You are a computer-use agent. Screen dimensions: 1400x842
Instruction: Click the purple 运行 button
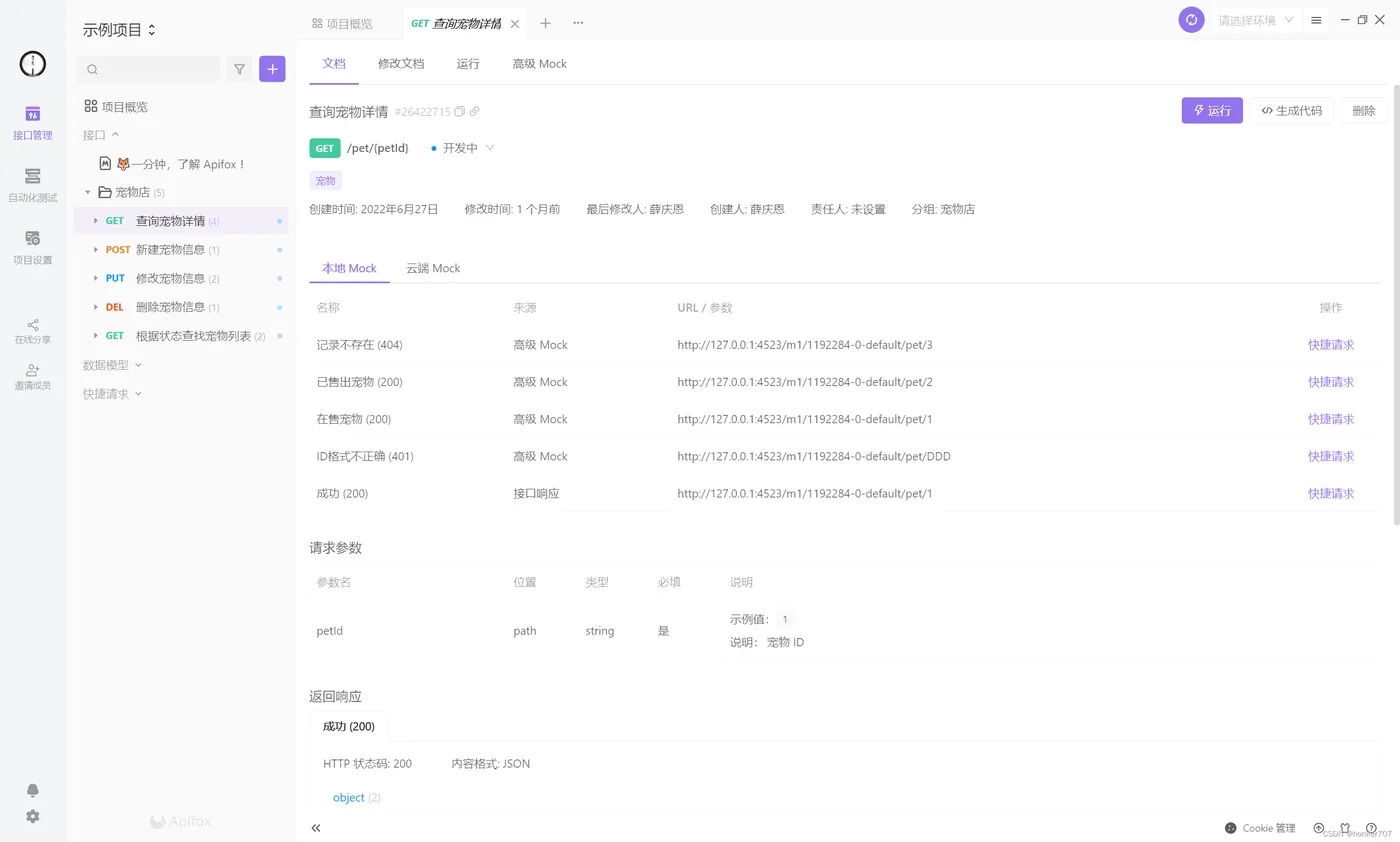pos(1212,111)
